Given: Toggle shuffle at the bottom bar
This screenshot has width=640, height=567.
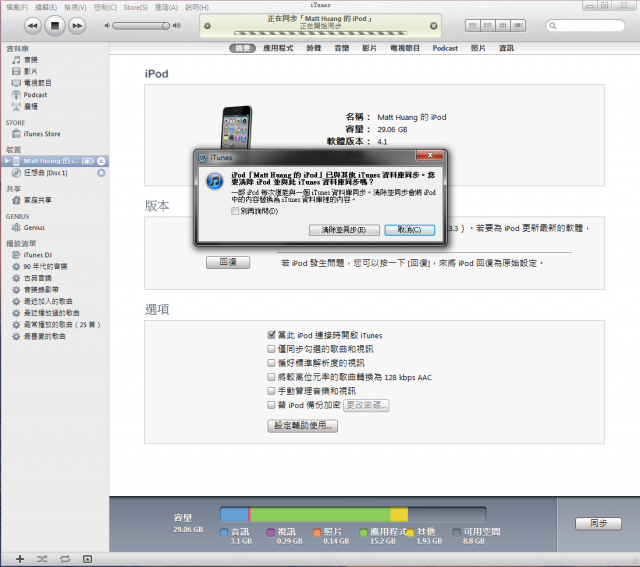Looking at the screenshot, I should [42, 559].
